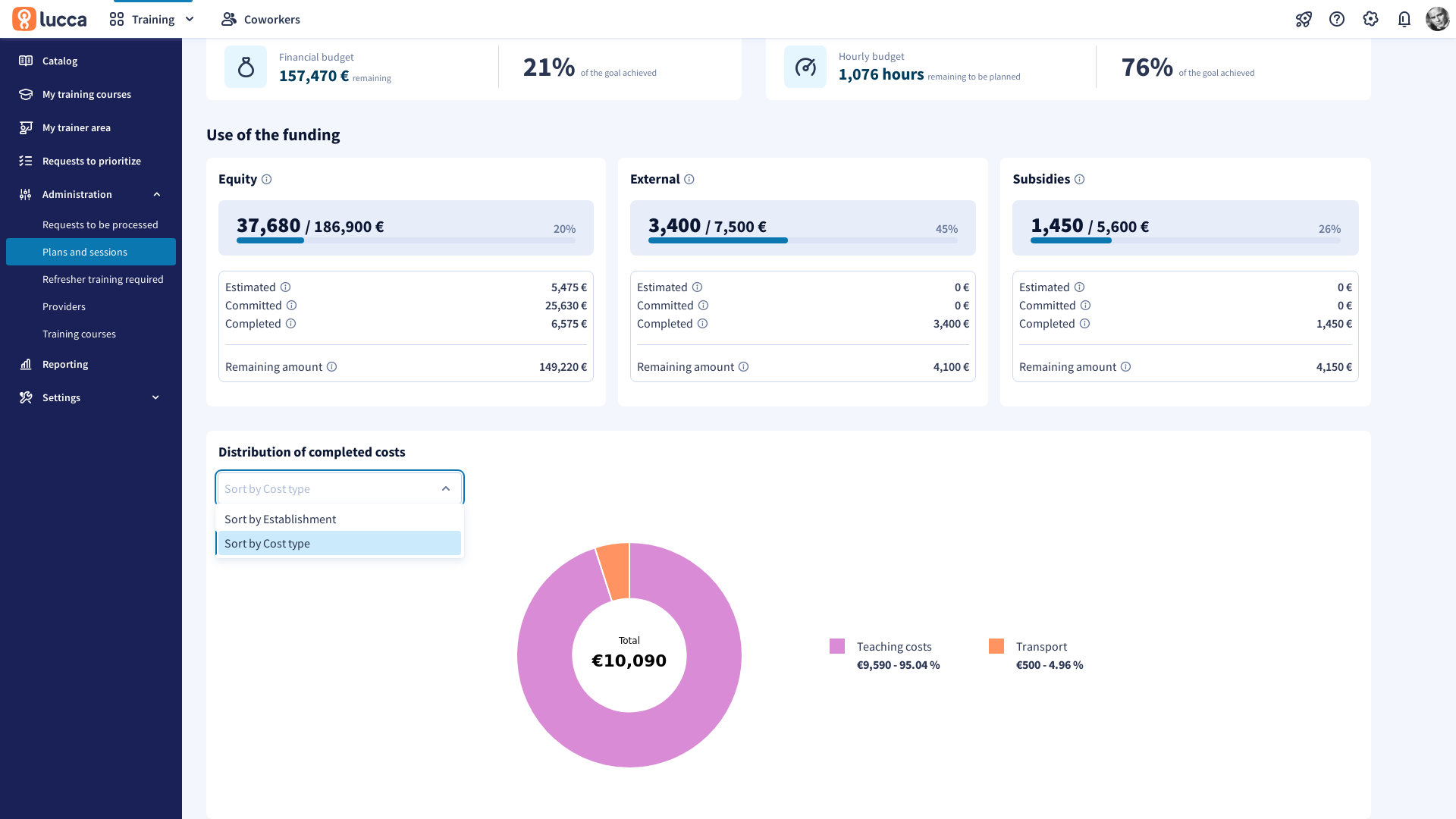Viewport: 1456px width, 819px height.
Task: Click the Teaching costs legend swatch
Action: click(x=837, y=646)
